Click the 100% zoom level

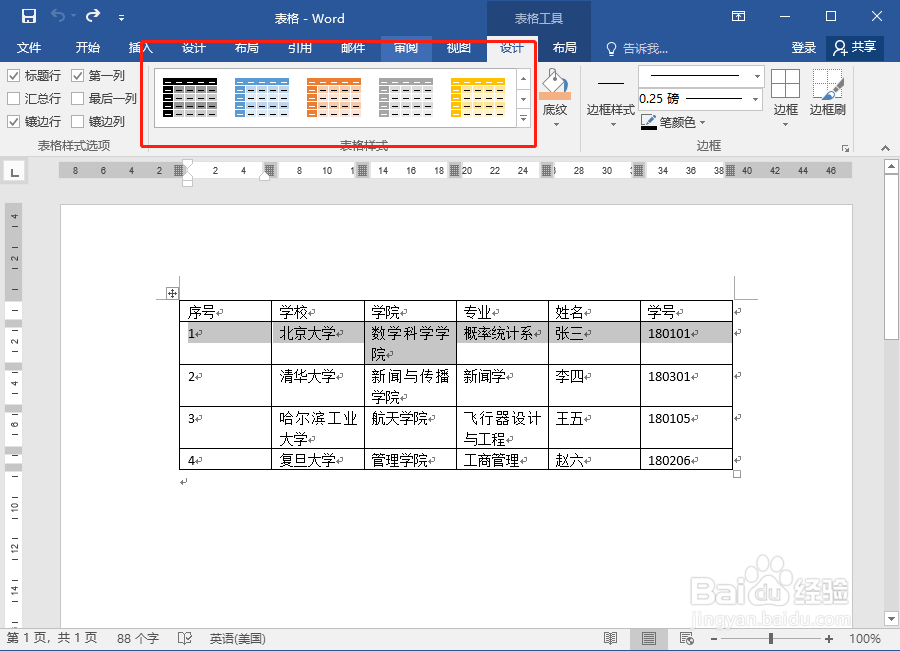point(864,638)
